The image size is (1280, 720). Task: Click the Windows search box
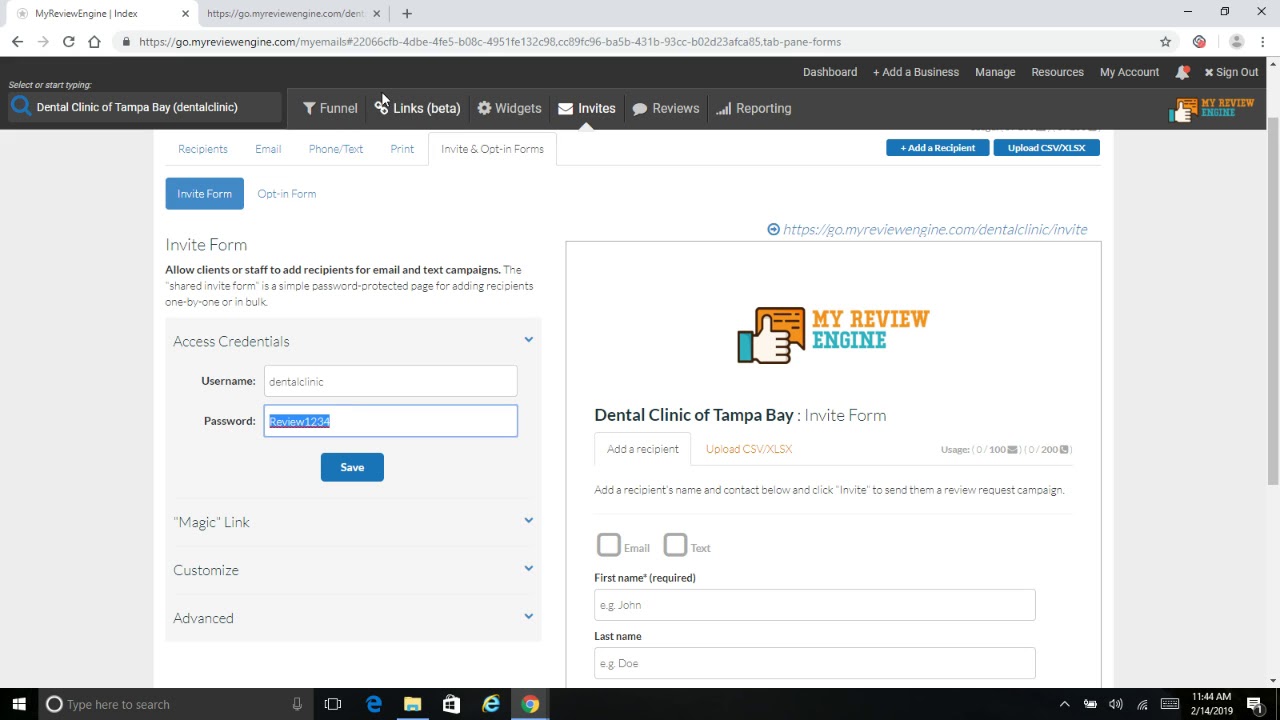pos(176,704)
